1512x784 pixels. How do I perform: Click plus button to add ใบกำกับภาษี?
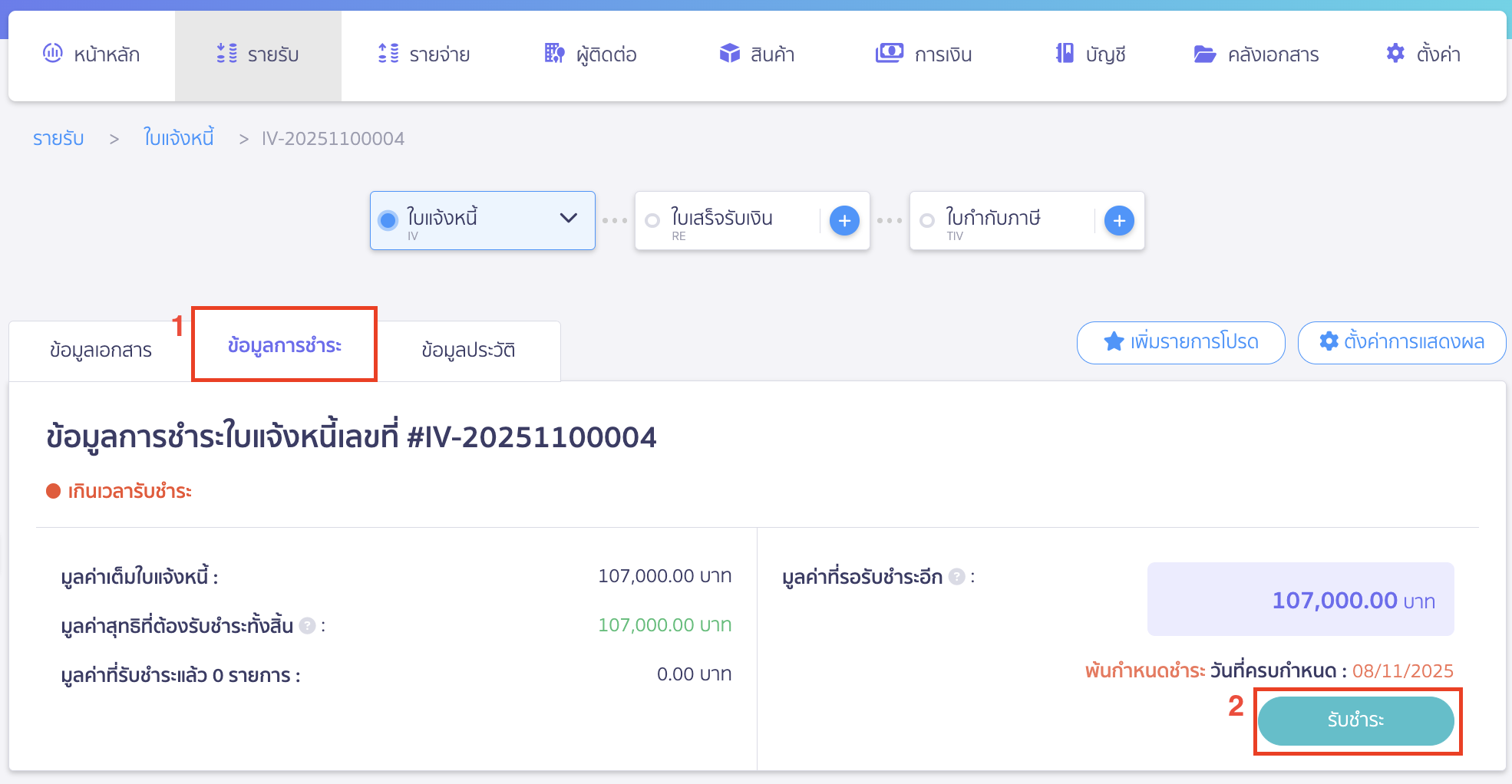(x=1119, y=221)
